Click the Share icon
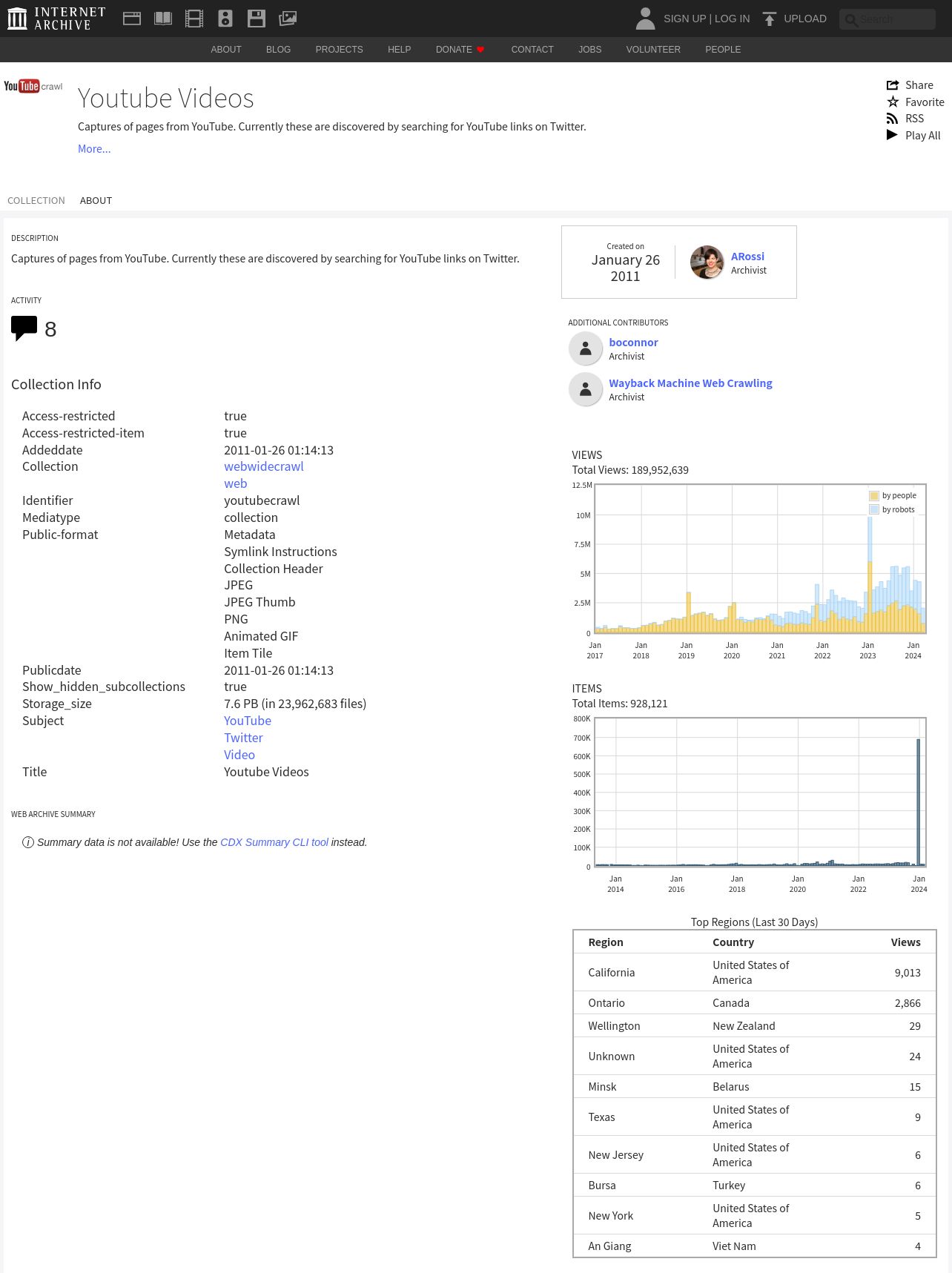The width and height of the screenshot is (952, 1273). 893,85
